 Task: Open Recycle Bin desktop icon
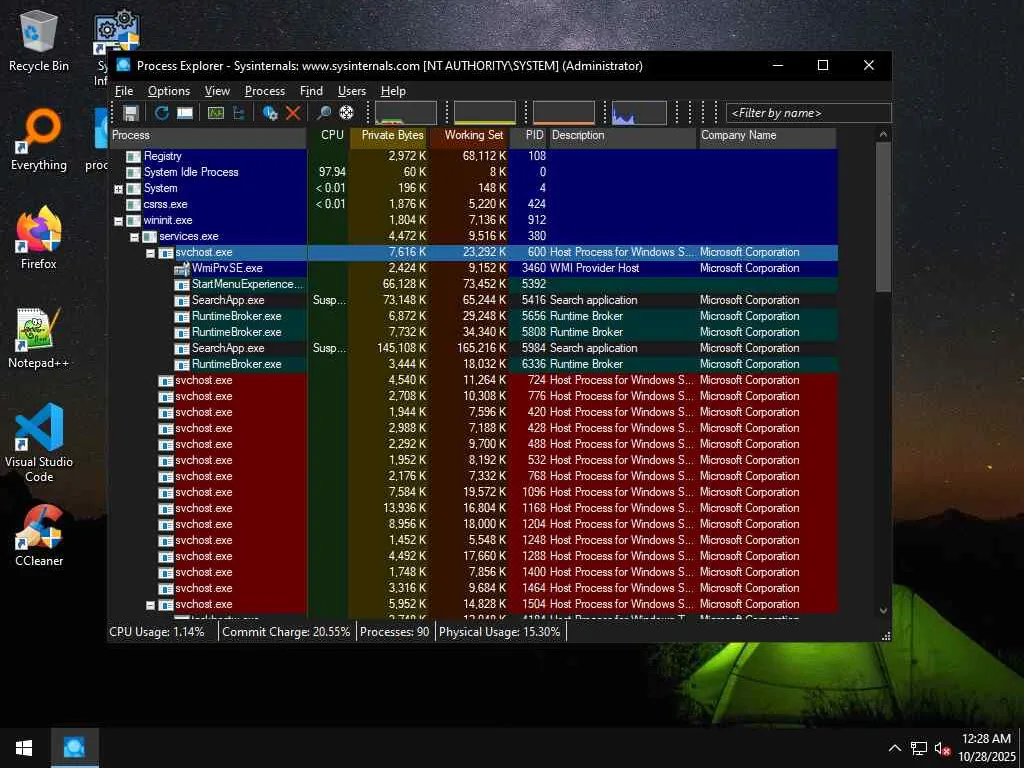(39, 40)
